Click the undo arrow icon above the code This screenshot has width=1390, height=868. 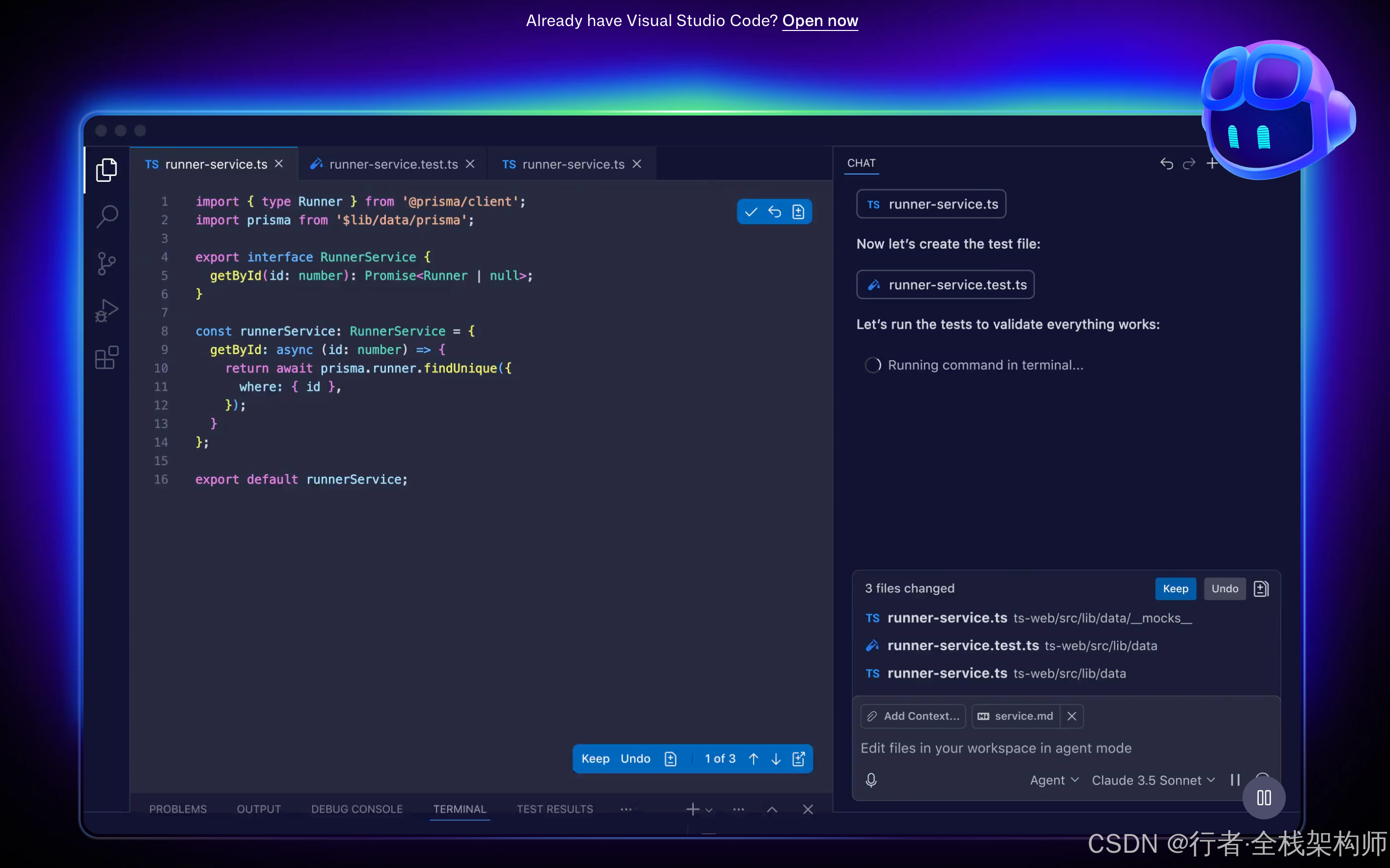pyautogui.click(x=774, y=212)
